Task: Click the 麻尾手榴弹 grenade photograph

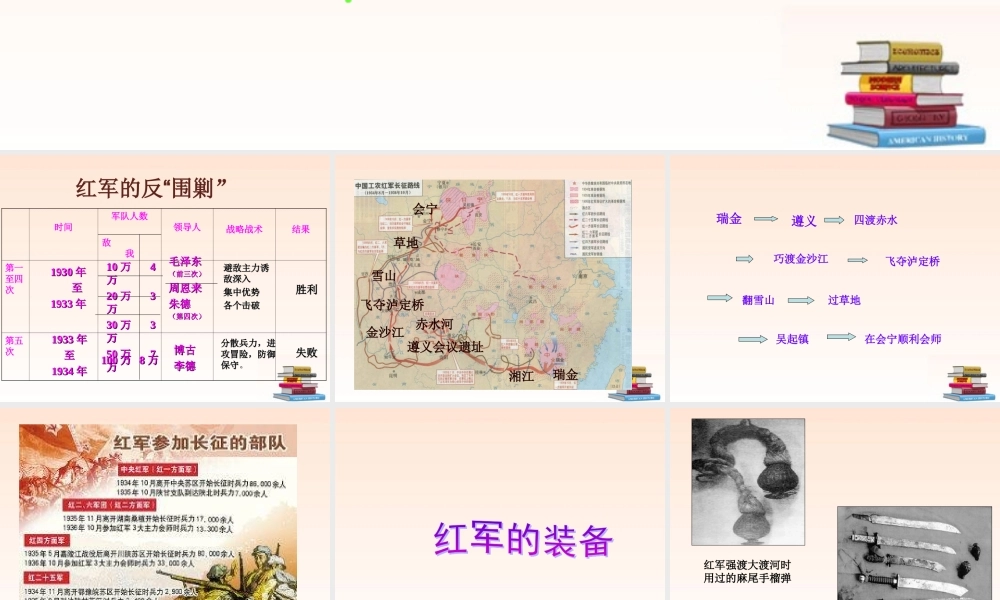Action: (x=748, y=482)
